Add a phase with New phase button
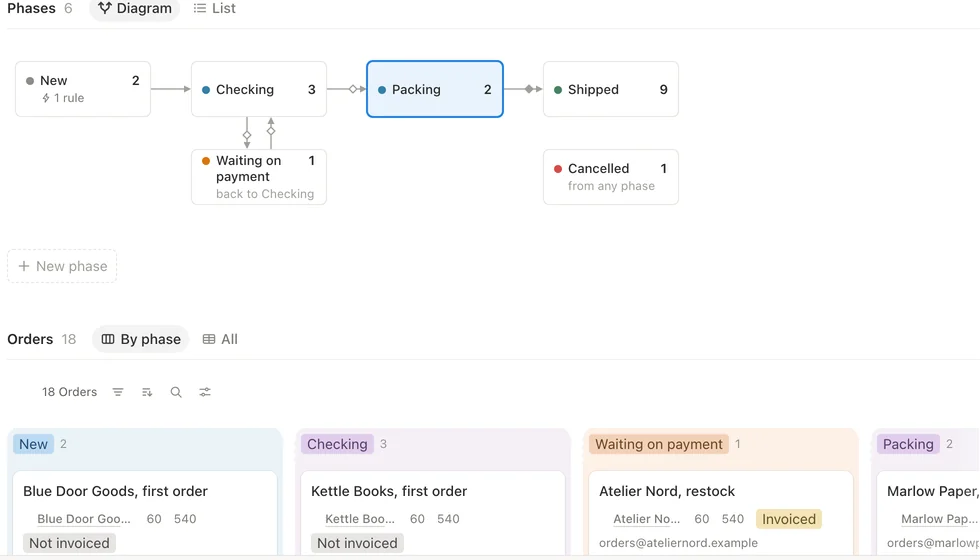This screenshot has width=980, height=560. 62,266
